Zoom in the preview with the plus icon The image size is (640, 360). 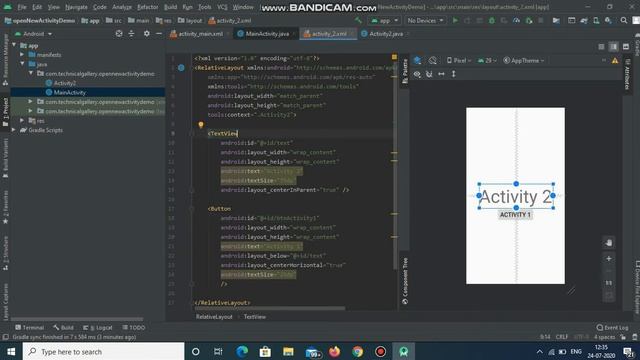tap(609, 258)
